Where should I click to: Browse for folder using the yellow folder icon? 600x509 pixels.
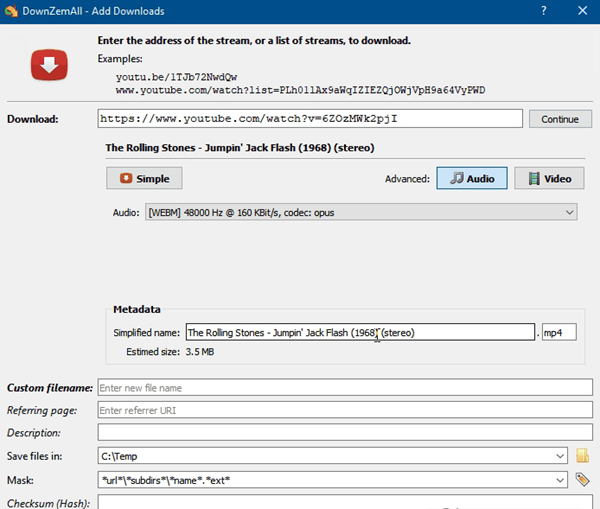584,456
